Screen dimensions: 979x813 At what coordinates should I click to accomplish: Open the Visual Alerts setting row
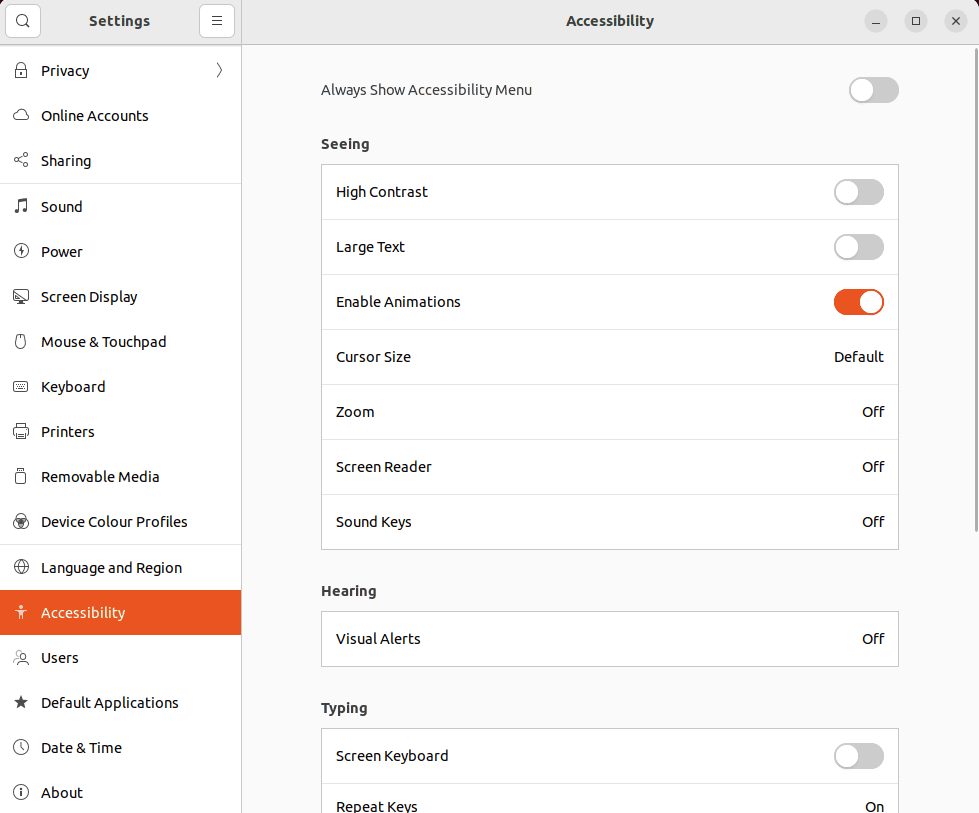[x=609, y=639]
